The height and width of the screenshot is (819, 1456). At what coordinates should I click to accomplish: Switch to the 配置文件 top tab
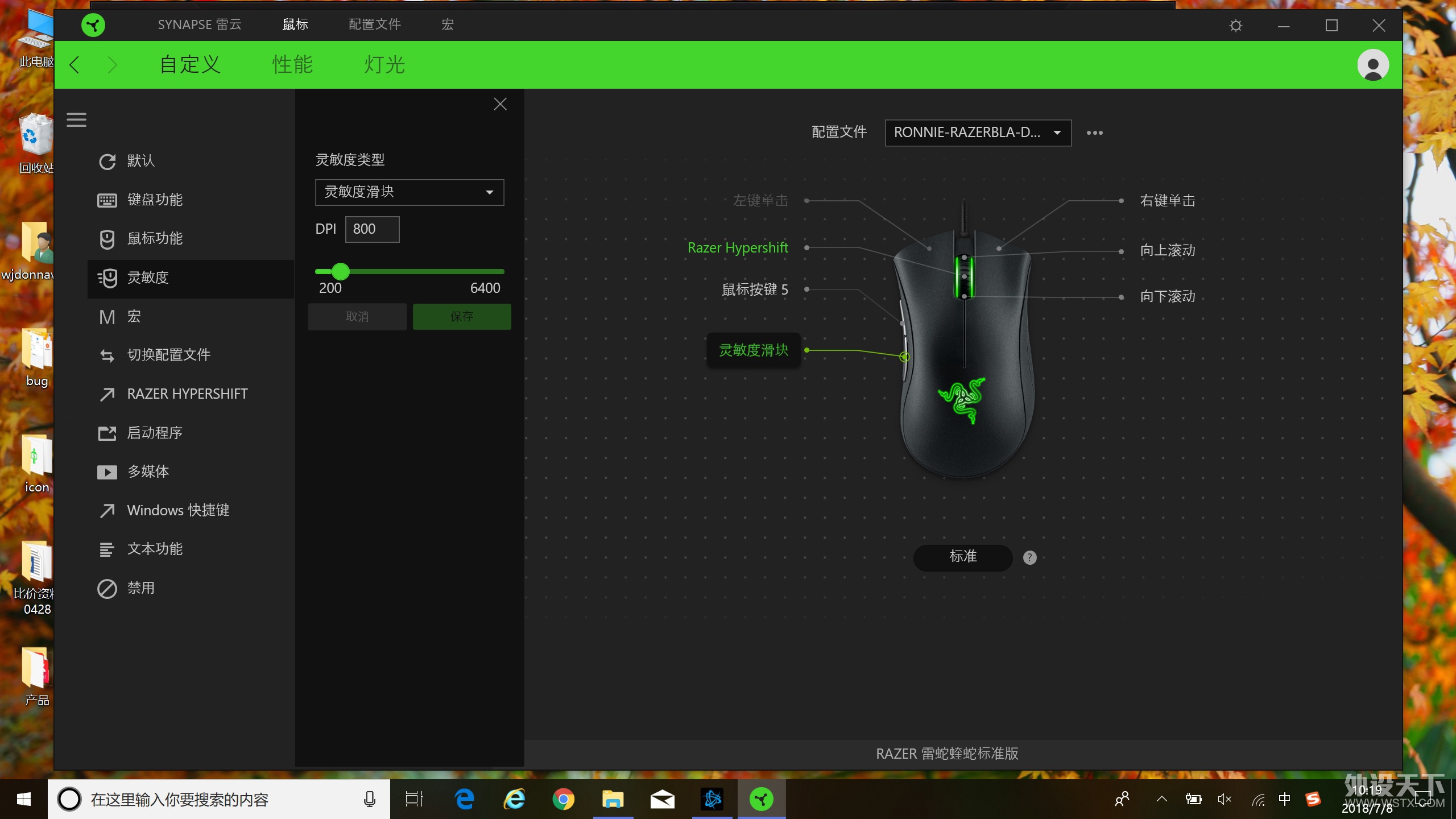(374, 25)
